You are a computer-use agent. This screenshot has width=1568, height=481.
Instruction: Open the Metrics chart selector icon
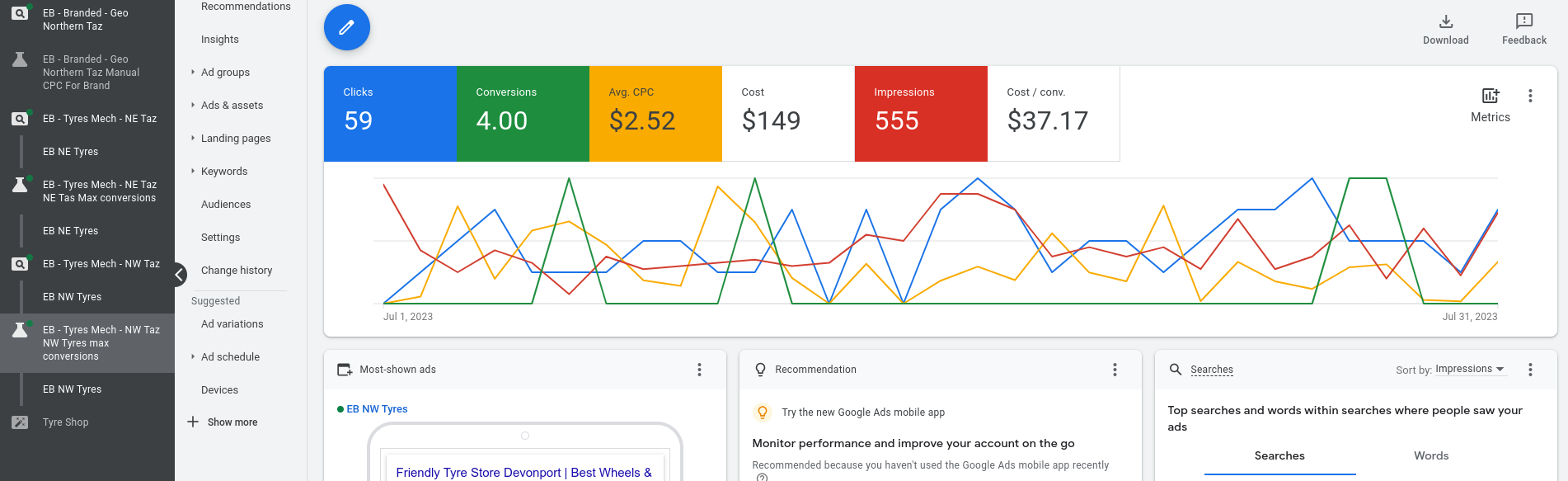click(x=1490, y=97)
